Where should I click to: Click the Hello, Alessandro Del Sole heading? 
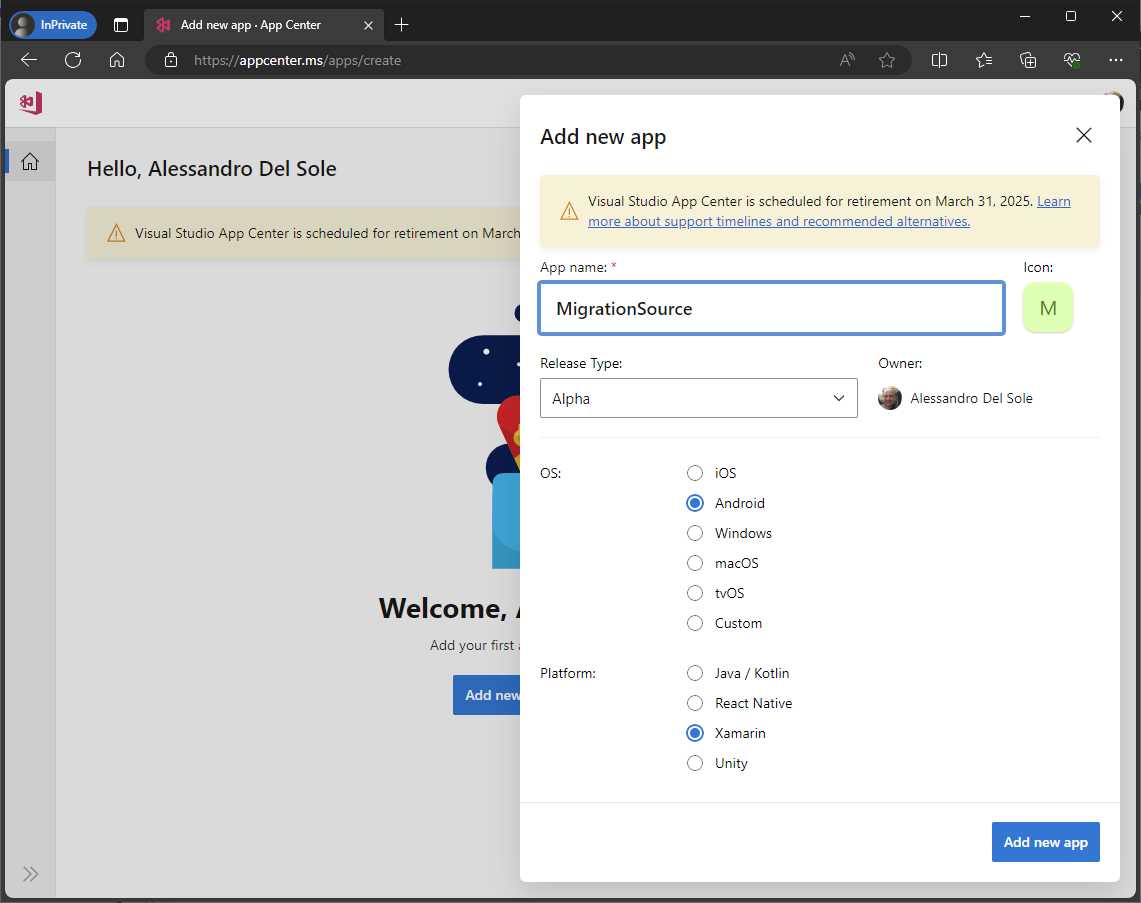(x=212, y=169)
